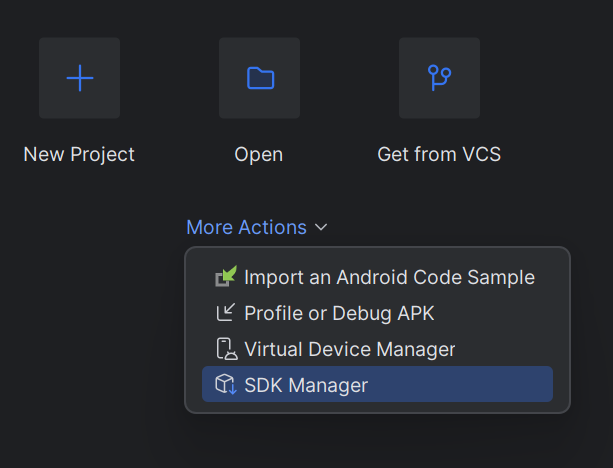
Task: Click the branch icon for Get from VCS
Action: (x=439, y=78)
